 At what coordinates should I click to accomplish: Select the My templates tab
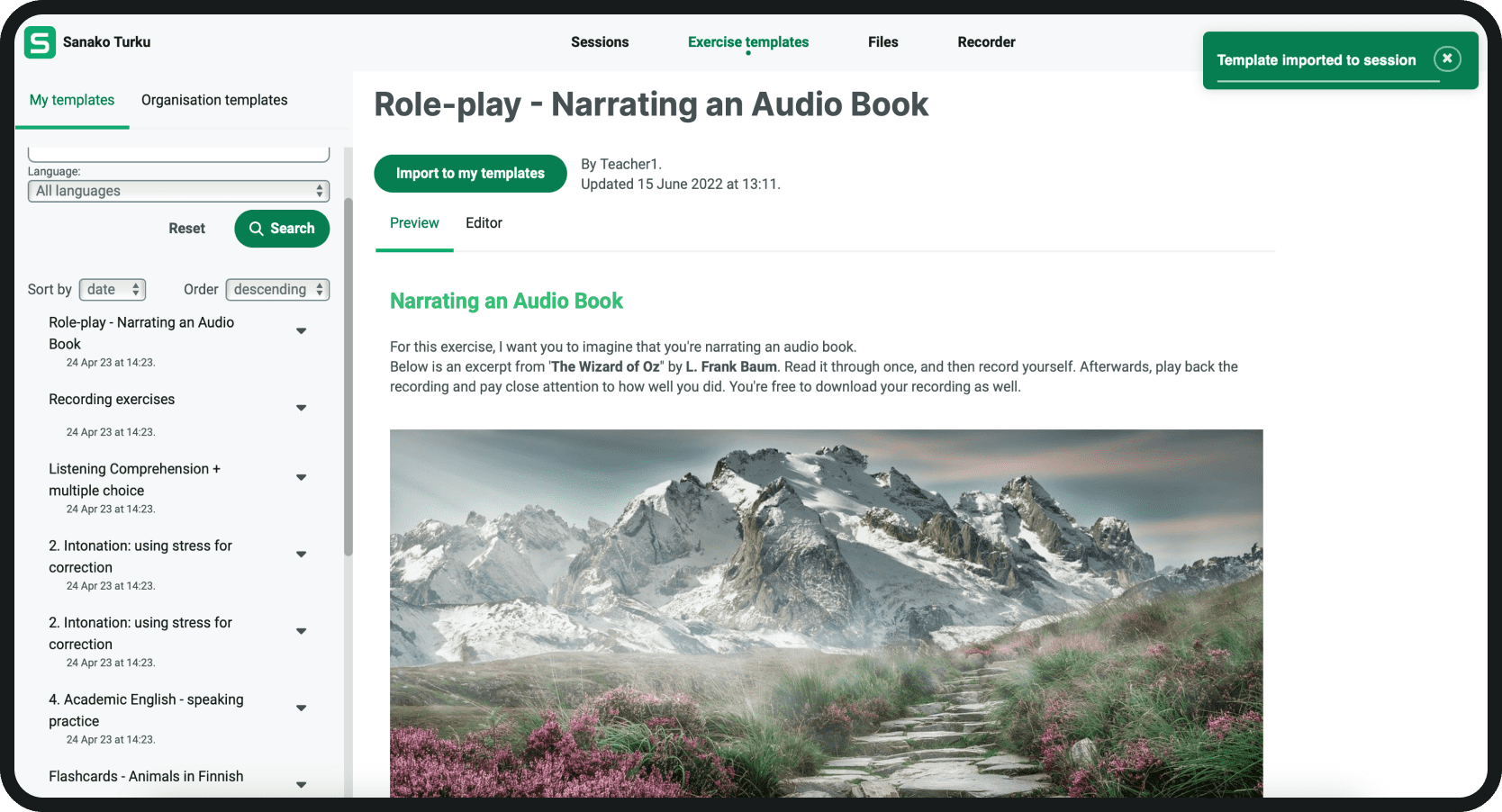coord(72,100)
